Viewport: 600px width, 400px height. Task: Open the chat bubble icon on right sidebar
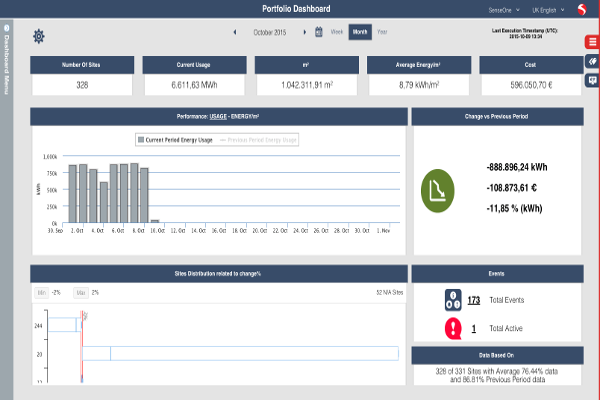click(x=592, y=80)
